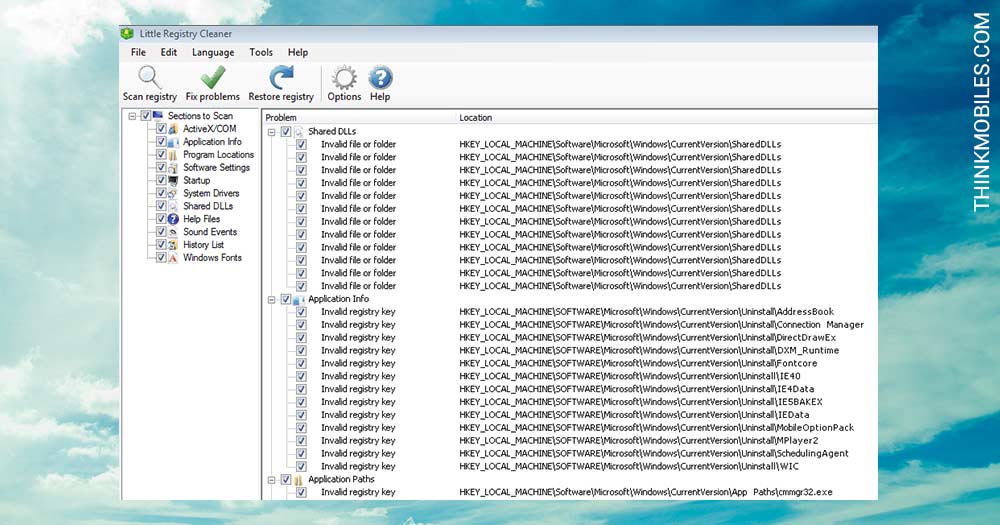Select Shared DLLs icon in sidebar

click(173, 206)
